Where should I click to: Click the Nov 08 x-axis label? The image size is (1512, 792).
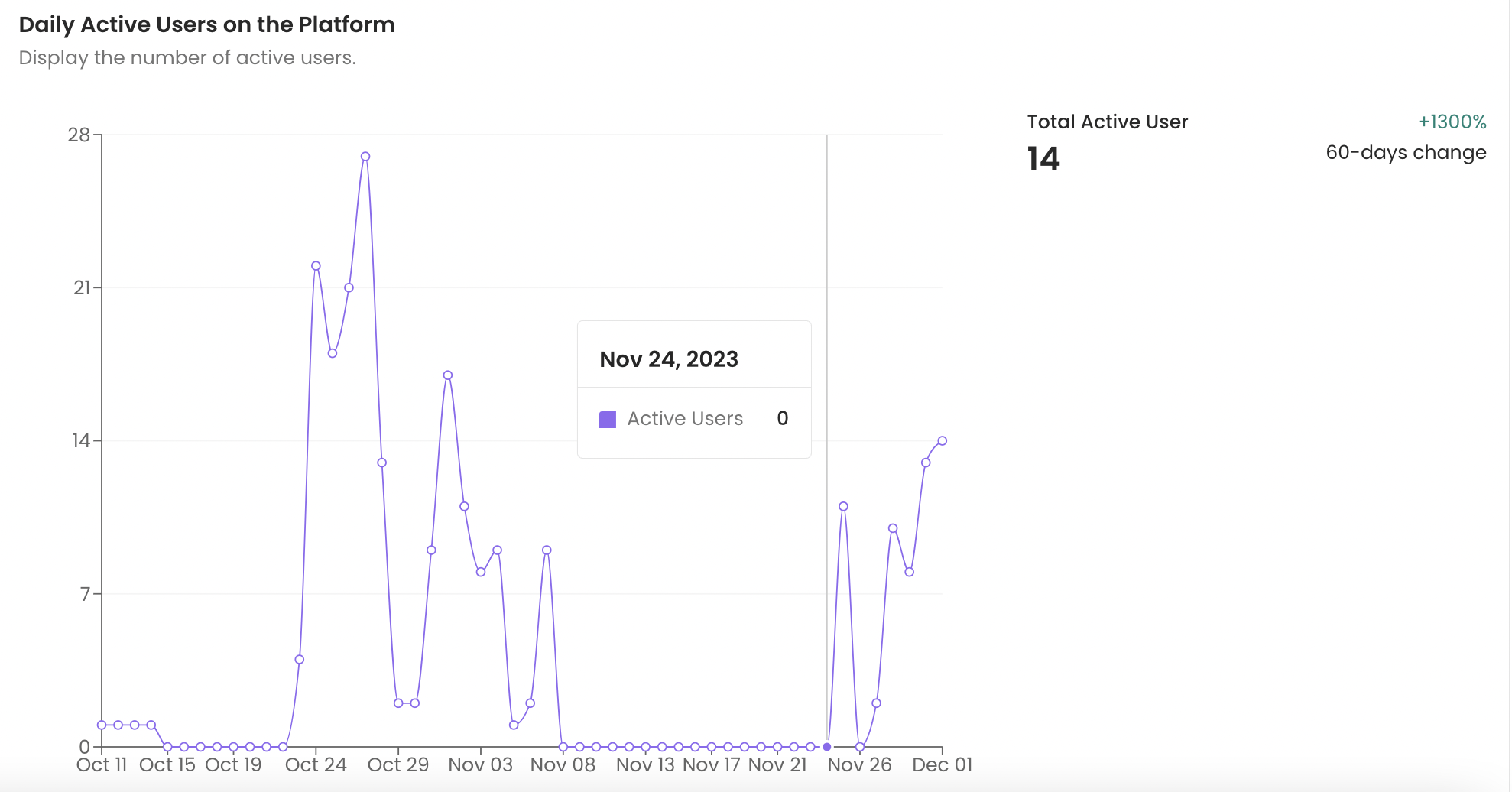[563, 765]
